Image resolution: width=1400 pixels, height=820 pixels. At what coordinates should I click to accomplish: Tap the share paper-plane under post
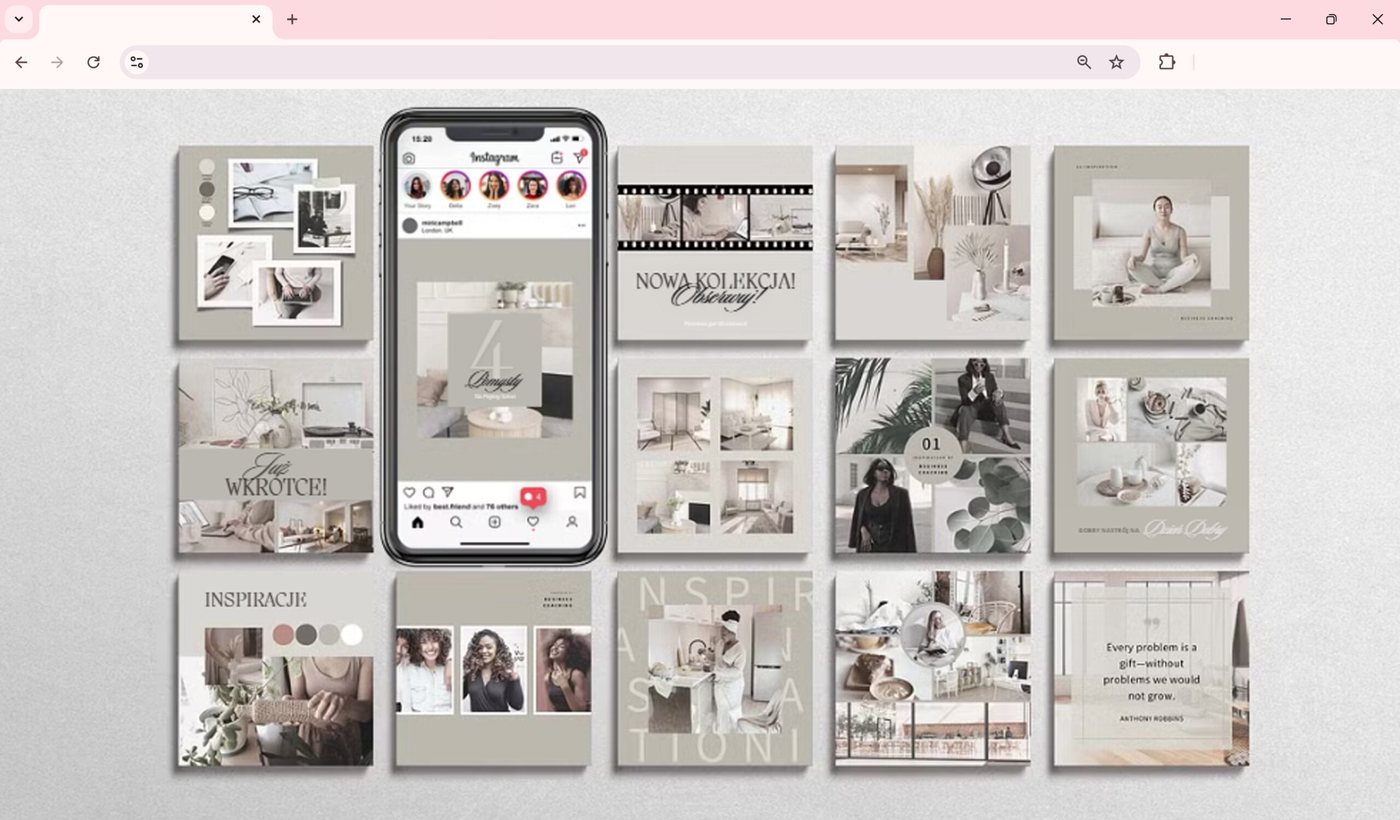tap(447, 492)
